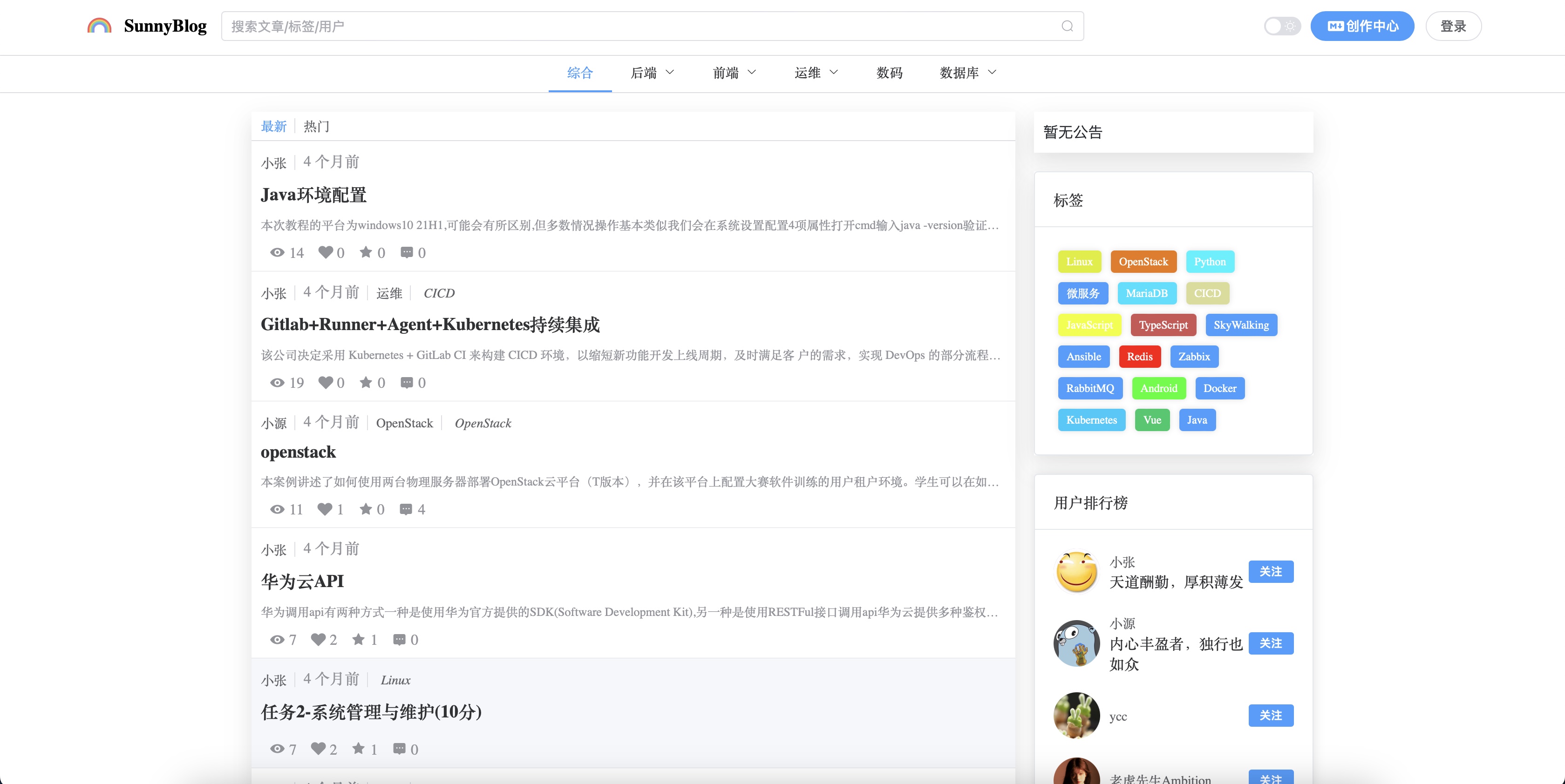1565x784 pixels.
Task: Expand the 前端 dropdown menu
Action: [x=734, y=73]
